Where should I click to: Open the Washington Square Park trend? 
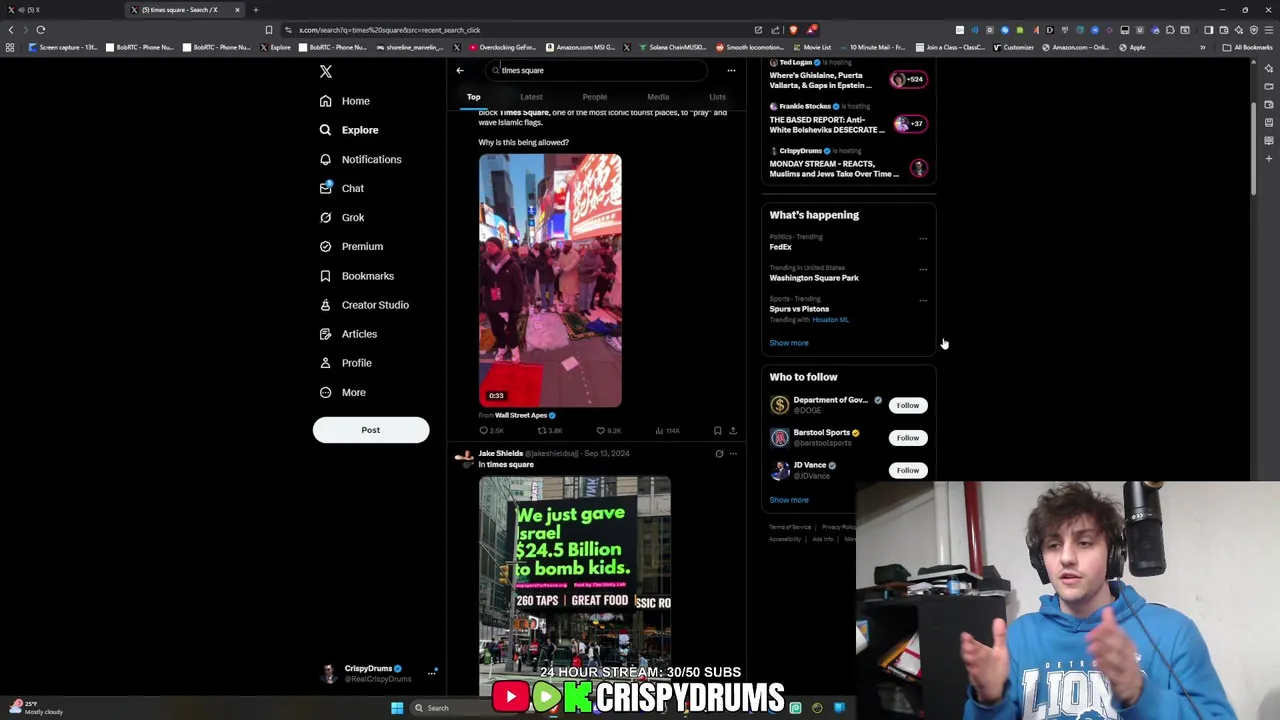(814, 278)
